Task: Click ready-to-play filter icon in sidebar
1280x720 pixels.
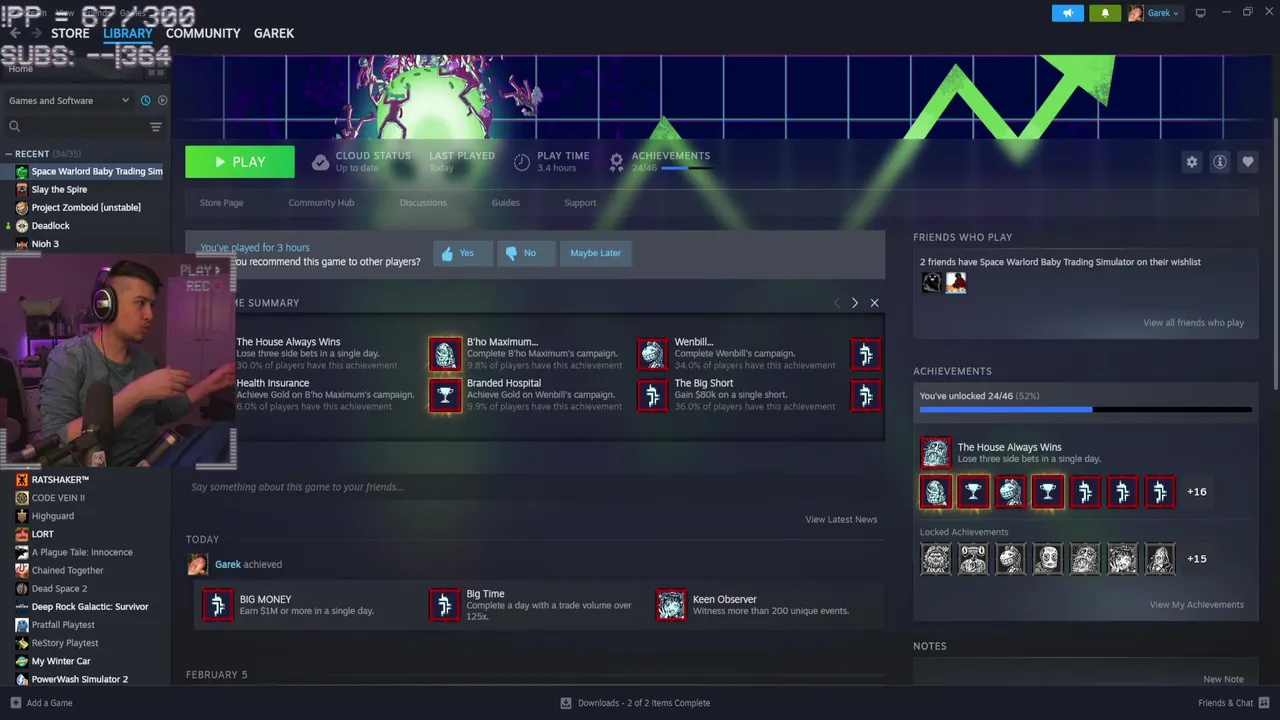Action: (162, 100)
